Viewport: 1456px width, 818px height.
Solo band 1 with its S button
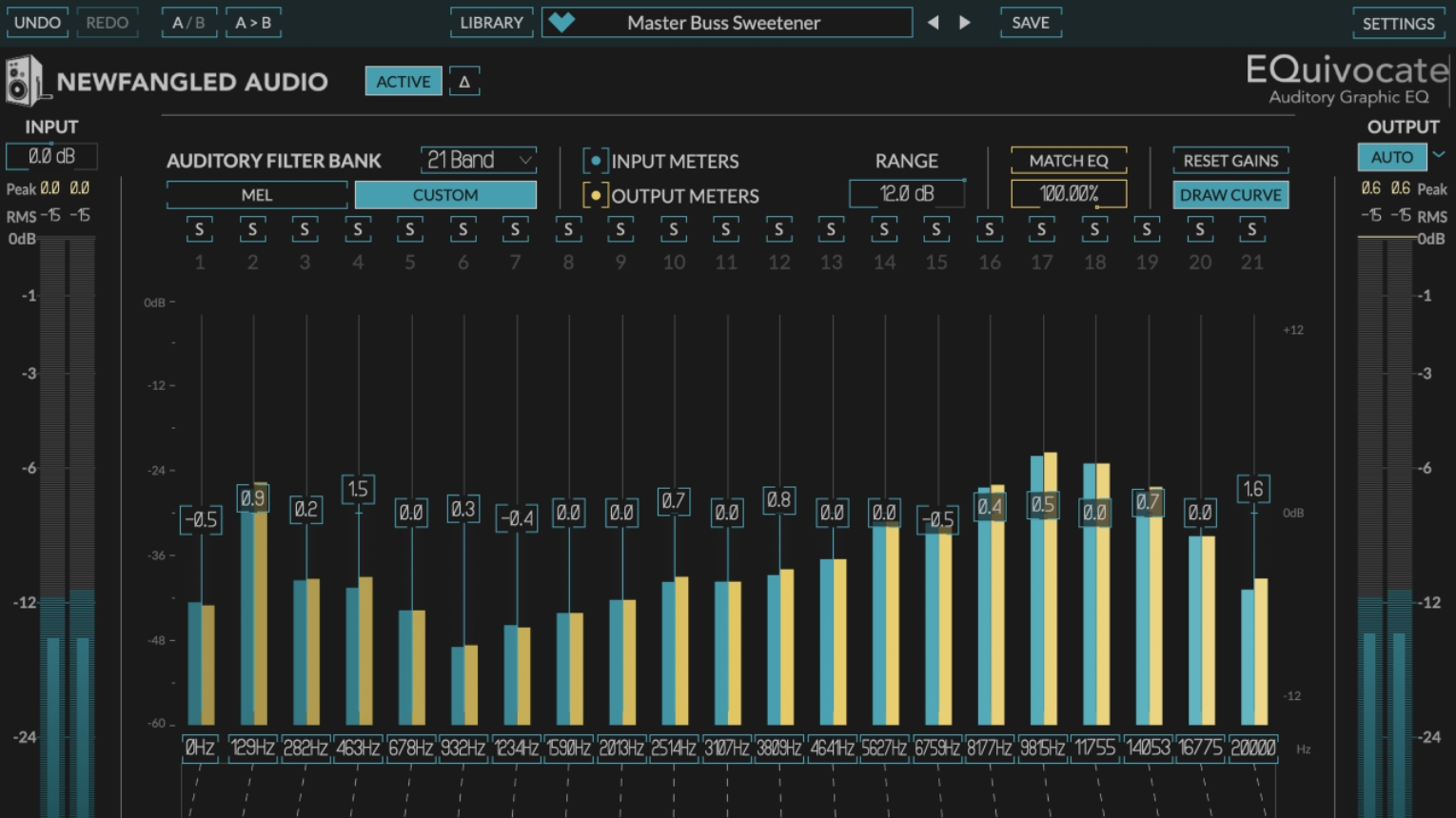pos(200,228)
